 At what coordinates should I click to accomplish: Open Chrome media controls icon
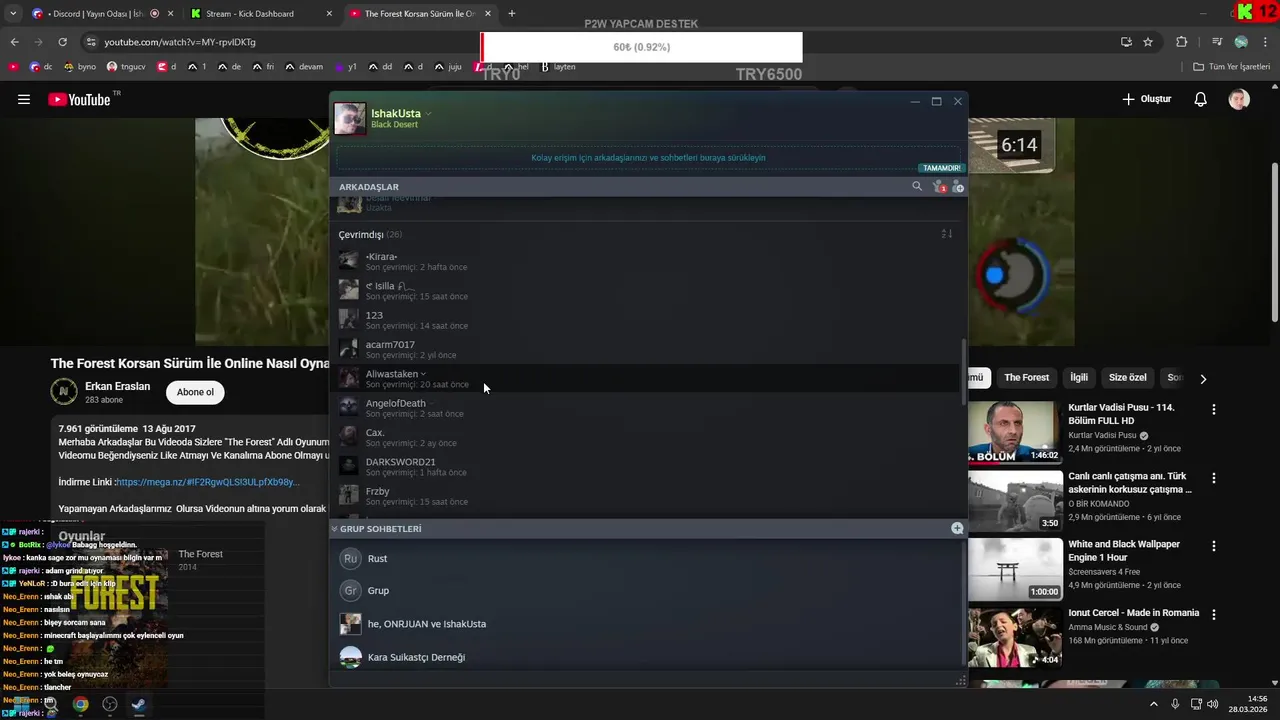point(1217,42)
